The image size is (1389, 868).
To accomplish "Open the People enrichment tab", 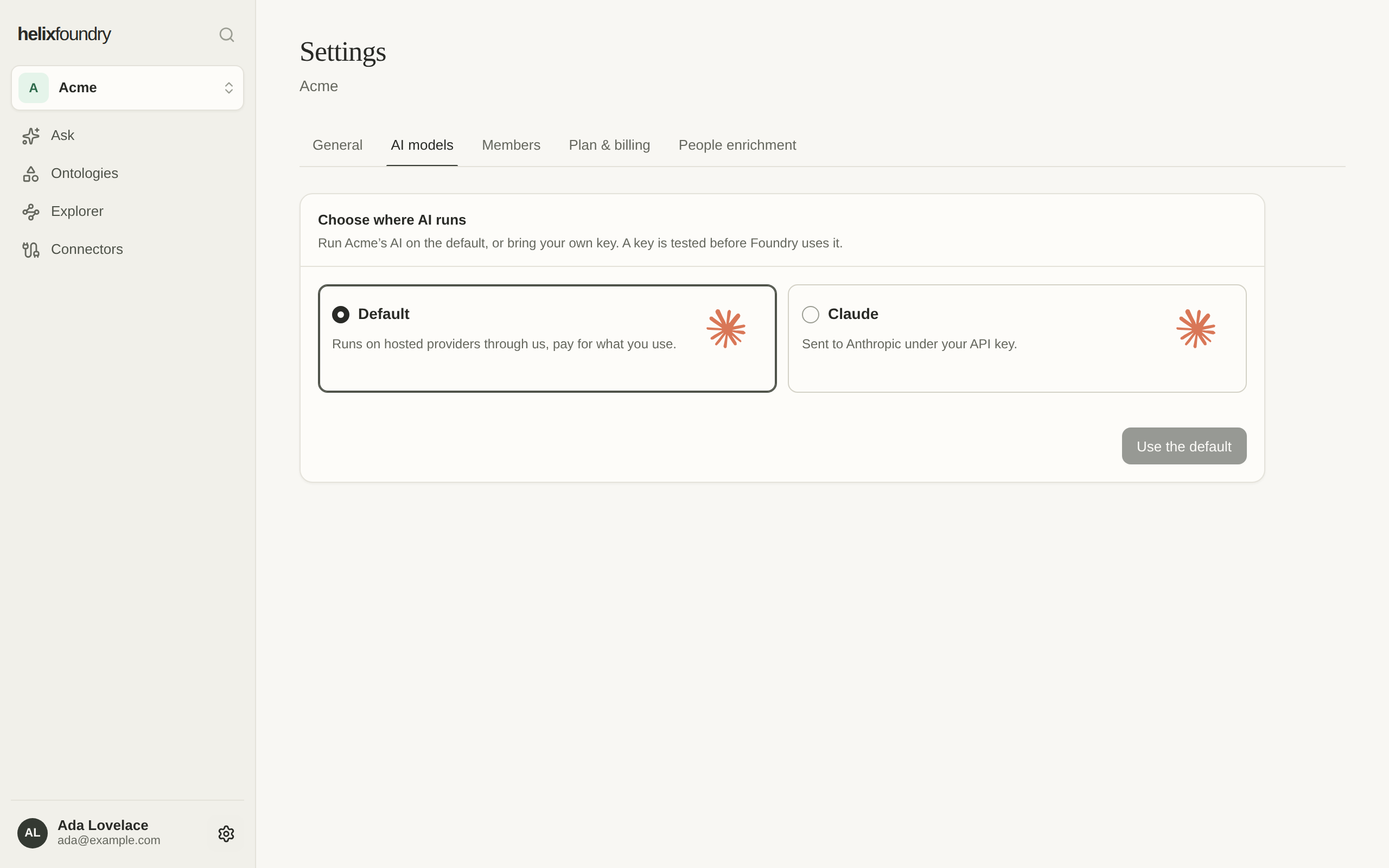I will [x=737, y=145].
